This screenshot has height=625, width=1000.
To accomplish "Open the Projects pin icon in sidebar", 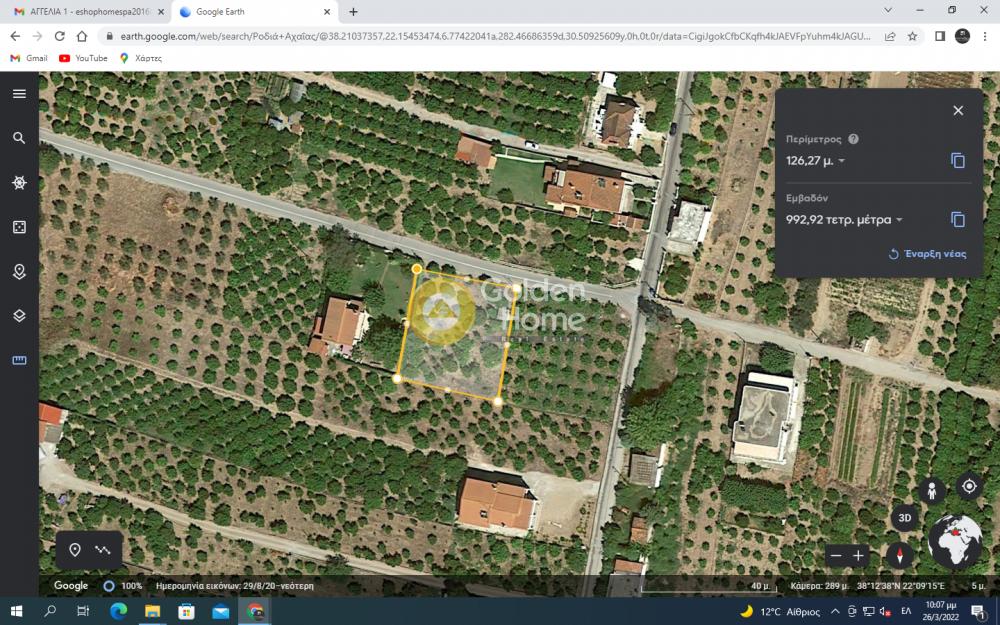I will click(x=19, y=272).
